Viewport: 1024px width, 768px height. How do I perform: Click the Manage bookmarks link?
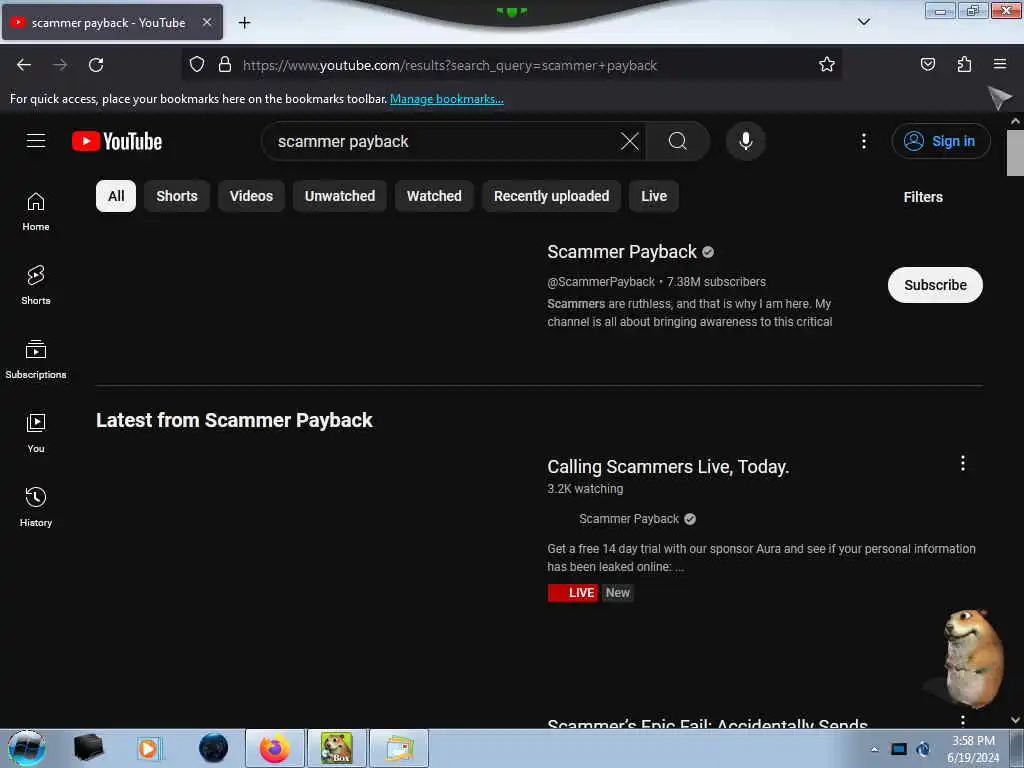point(447,99)
